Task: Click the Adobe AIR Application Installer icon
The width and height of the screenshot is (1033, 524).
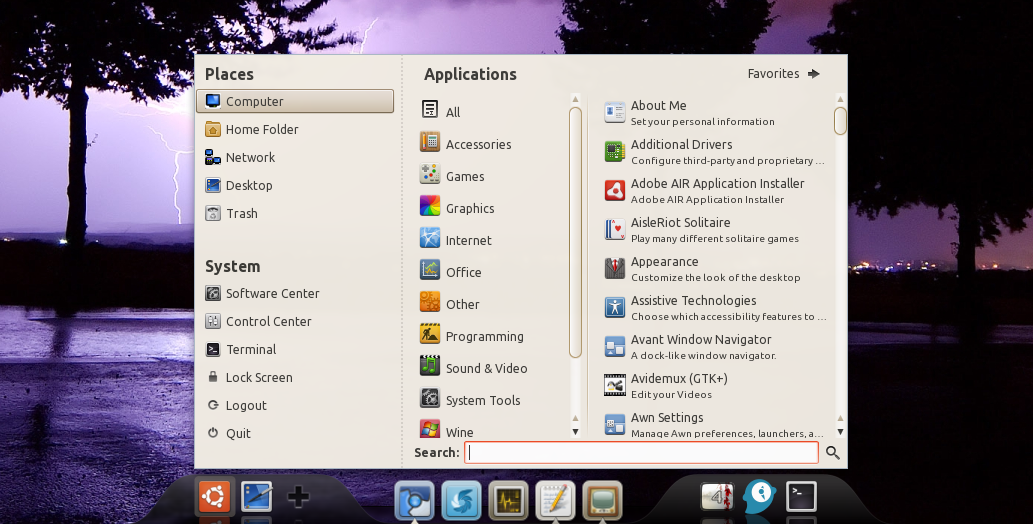Action: (615, 190)
